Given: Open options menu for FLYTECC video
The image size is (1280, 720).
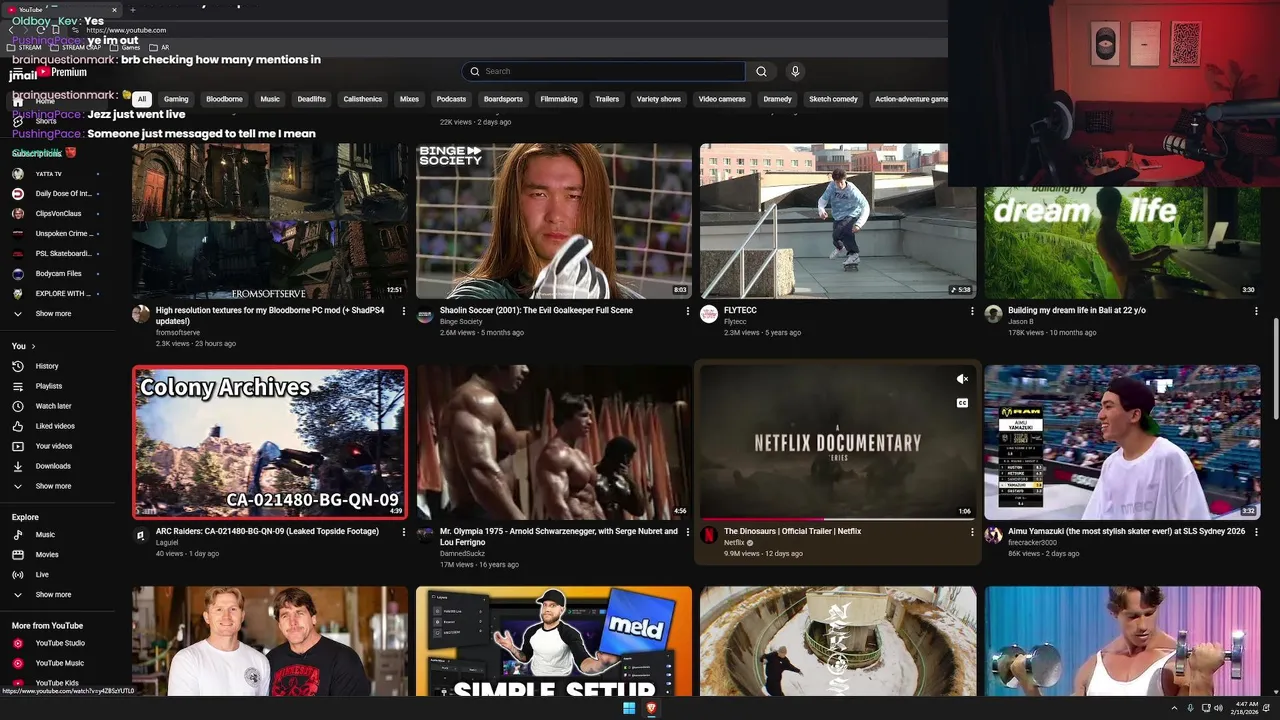Looking at the screenshot, I should coord(972,311).
